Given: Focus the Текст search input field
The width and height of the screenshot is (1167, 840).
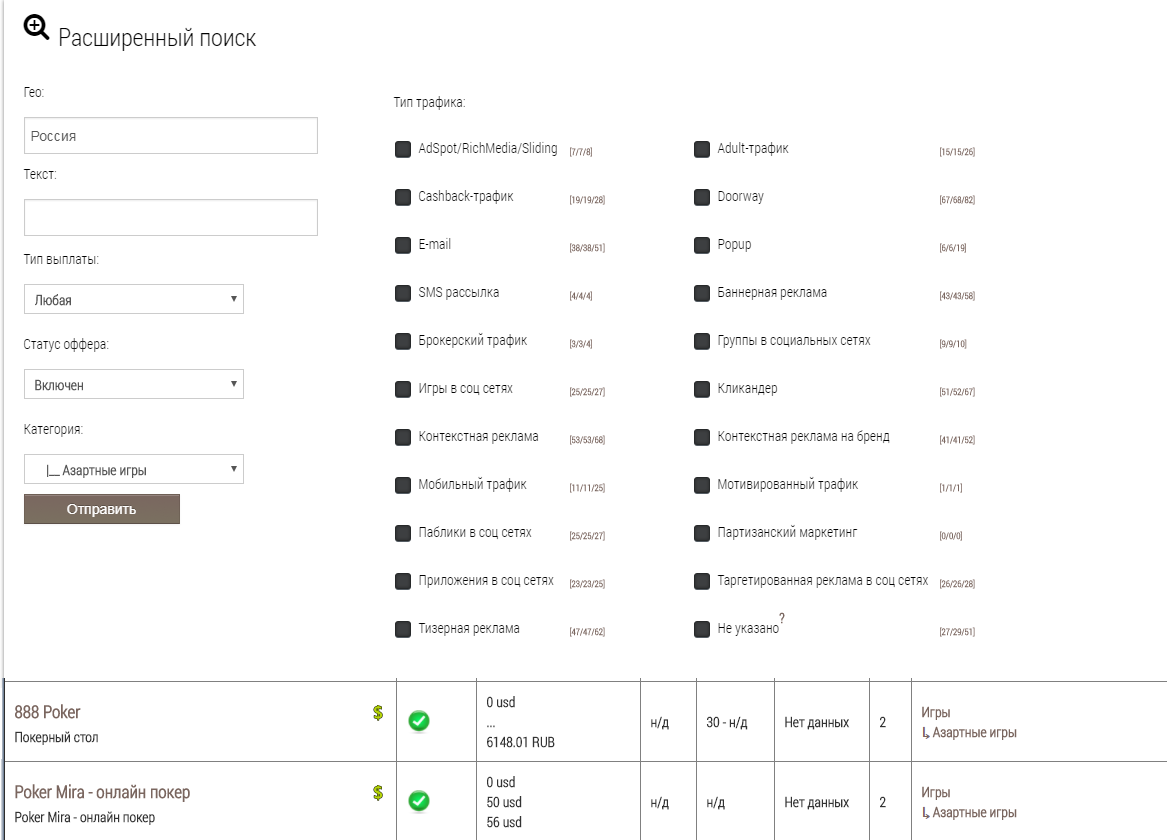Looking at the screenshot, I should tap(170, 217).
